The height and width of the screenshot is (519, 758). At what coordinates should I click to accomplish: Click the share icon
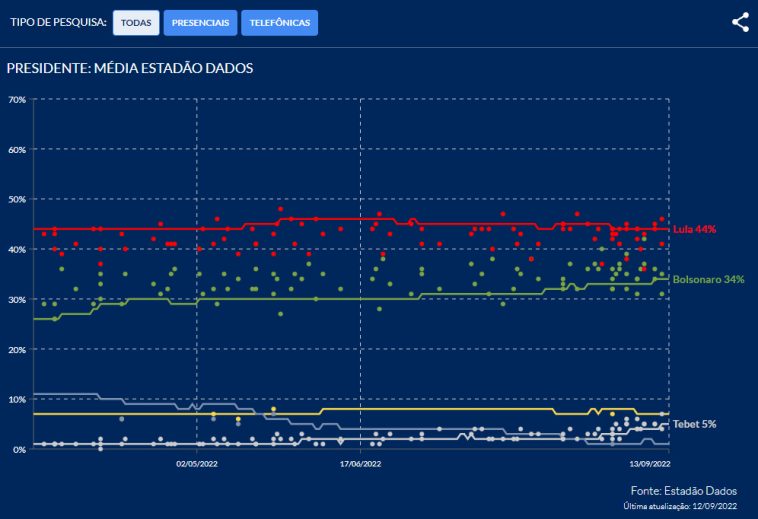pyautogui.click(x=740, y=22)
